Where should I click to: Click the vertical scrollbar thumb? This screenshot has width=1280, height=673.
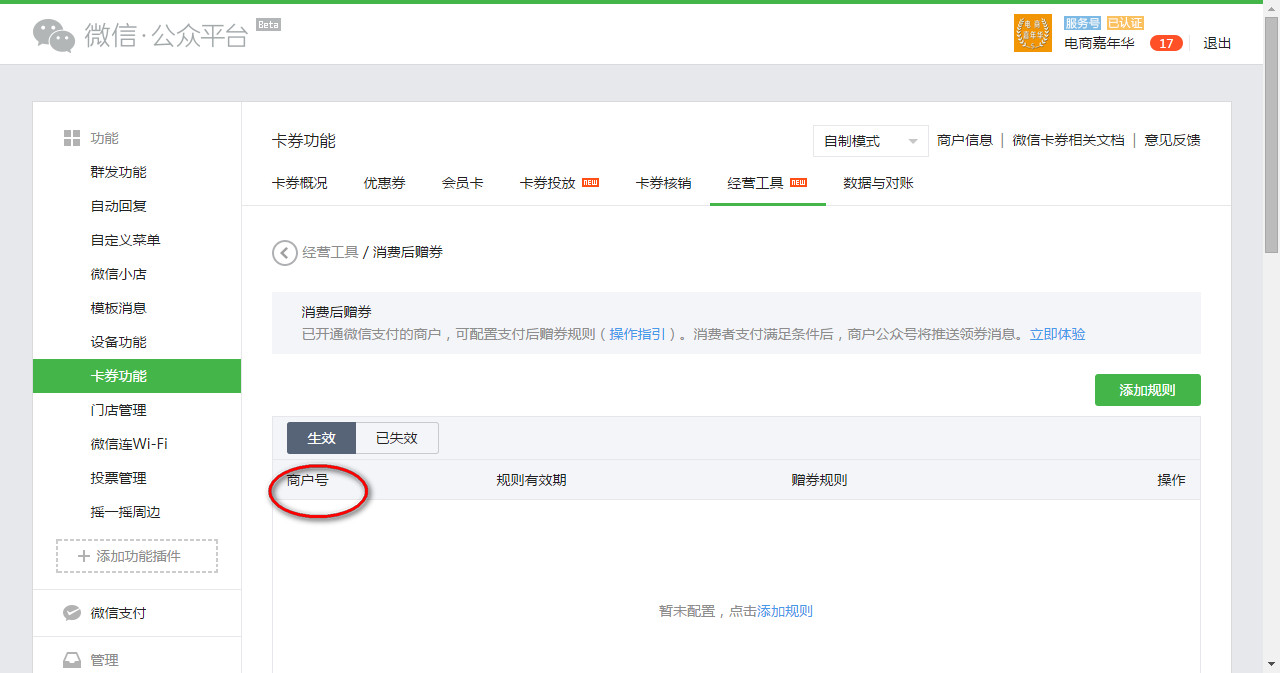pyautogui.click(x=1271, y=135)
